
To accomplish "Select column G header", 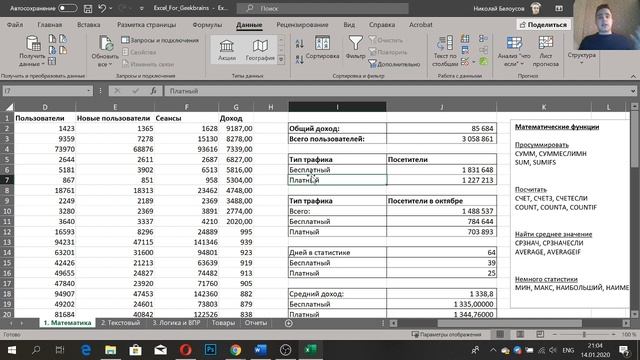I will click(236, 107).
